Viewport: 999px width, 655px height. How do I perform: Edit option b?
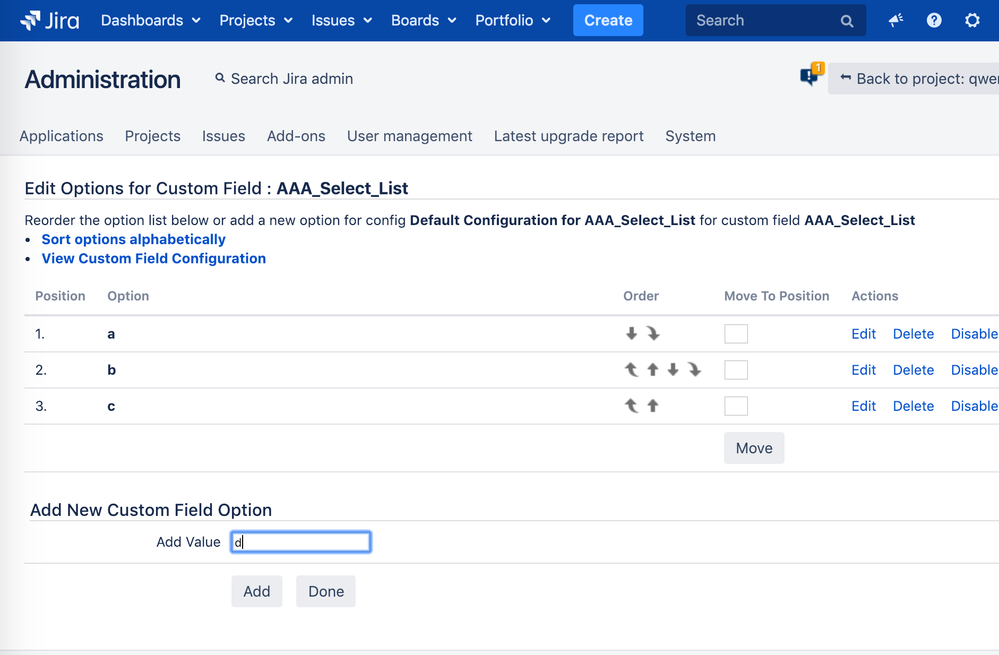click(x=863, y=370)
